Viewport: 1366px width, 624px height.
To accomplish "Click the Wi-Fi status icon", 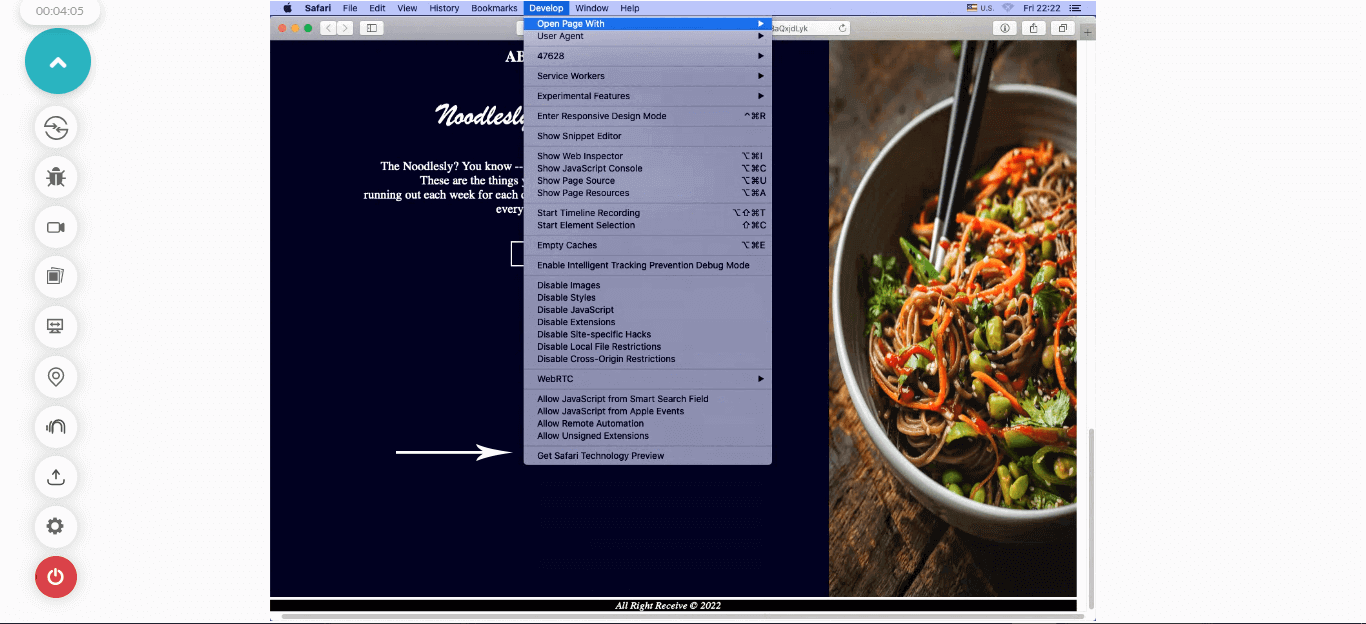I will [x=1007, y=8].
